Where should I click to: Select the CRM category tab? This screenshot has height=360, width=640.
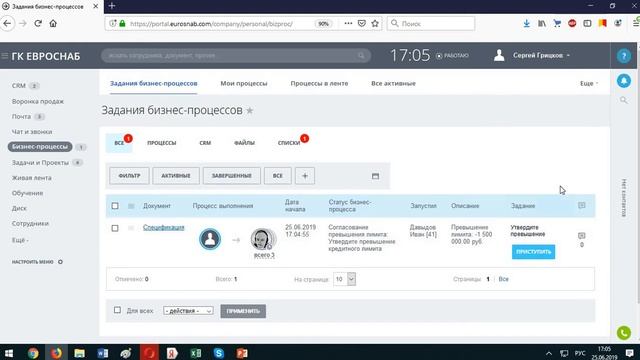point(205,143)
